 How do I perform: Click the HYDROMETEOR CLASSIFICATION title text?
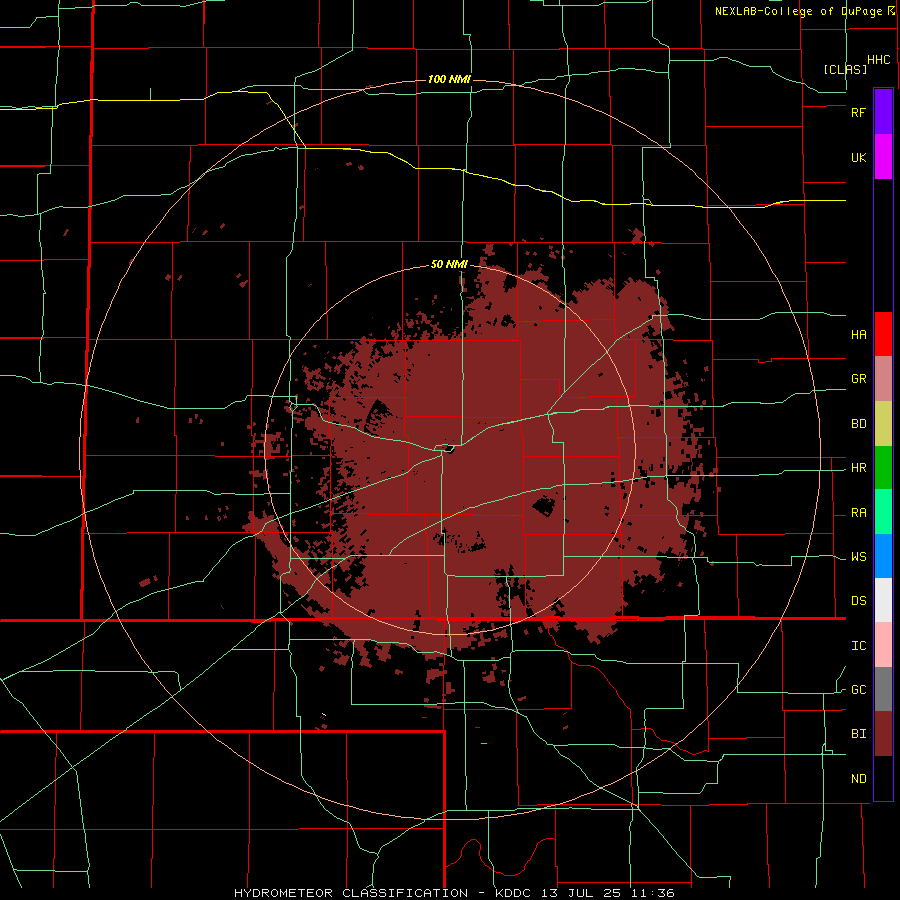(x=351, y=893)
